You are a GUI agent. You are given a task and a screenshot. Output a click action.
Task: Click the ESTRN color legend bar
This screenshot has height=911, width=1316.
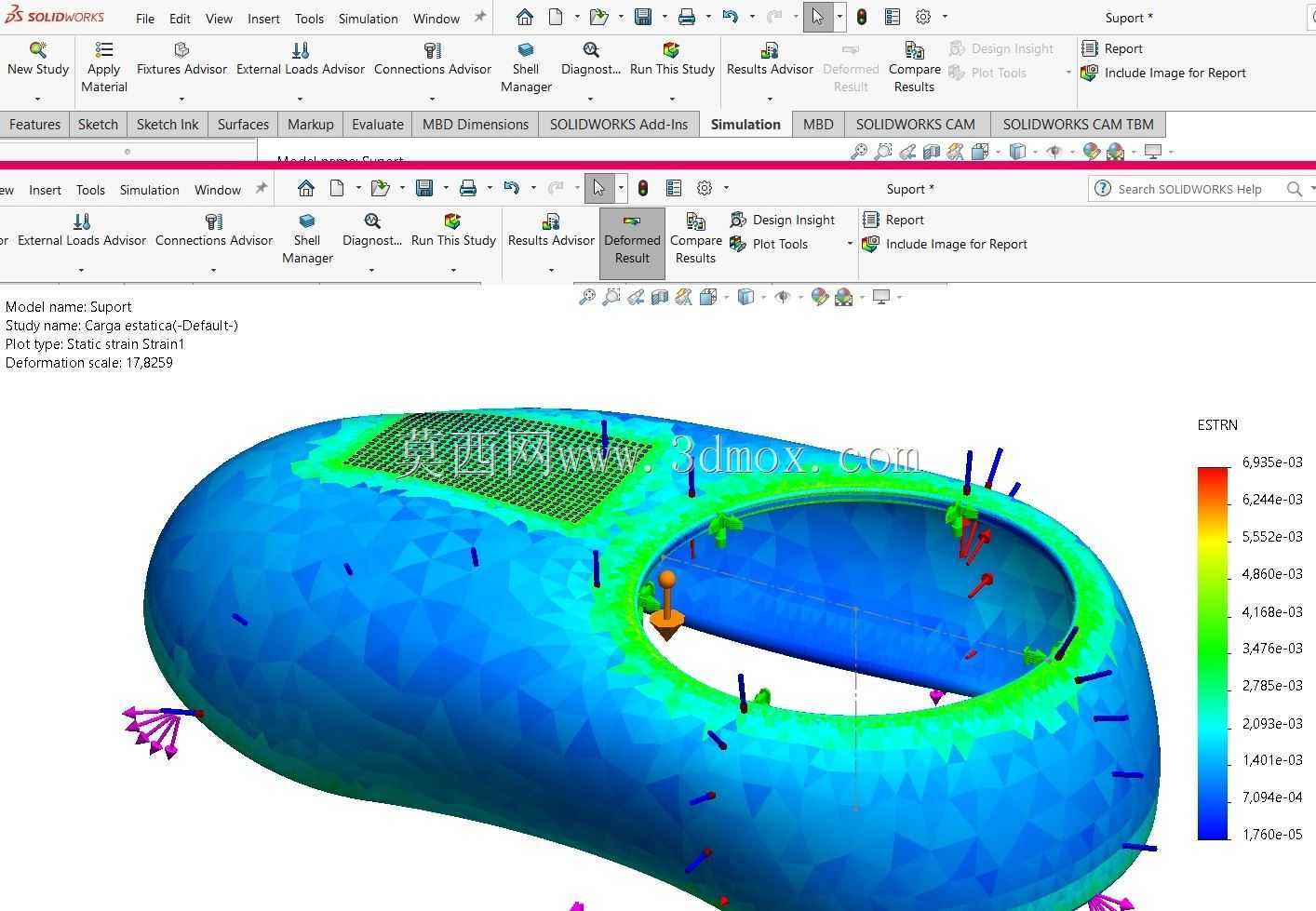pos(1213,653)
